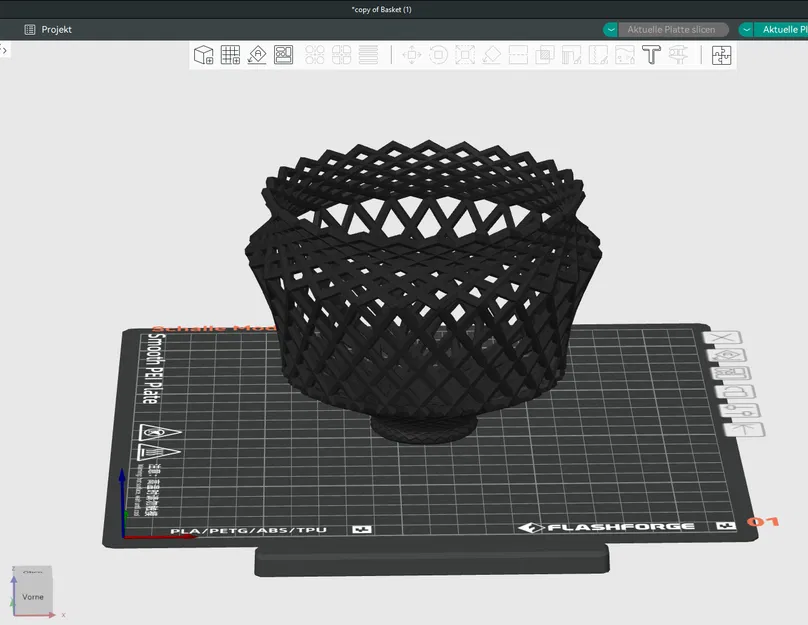The width and height of the screenshot is (808, 625).
Task: Click the grid menu icon beside Projekt
Action: click(29, 29)
